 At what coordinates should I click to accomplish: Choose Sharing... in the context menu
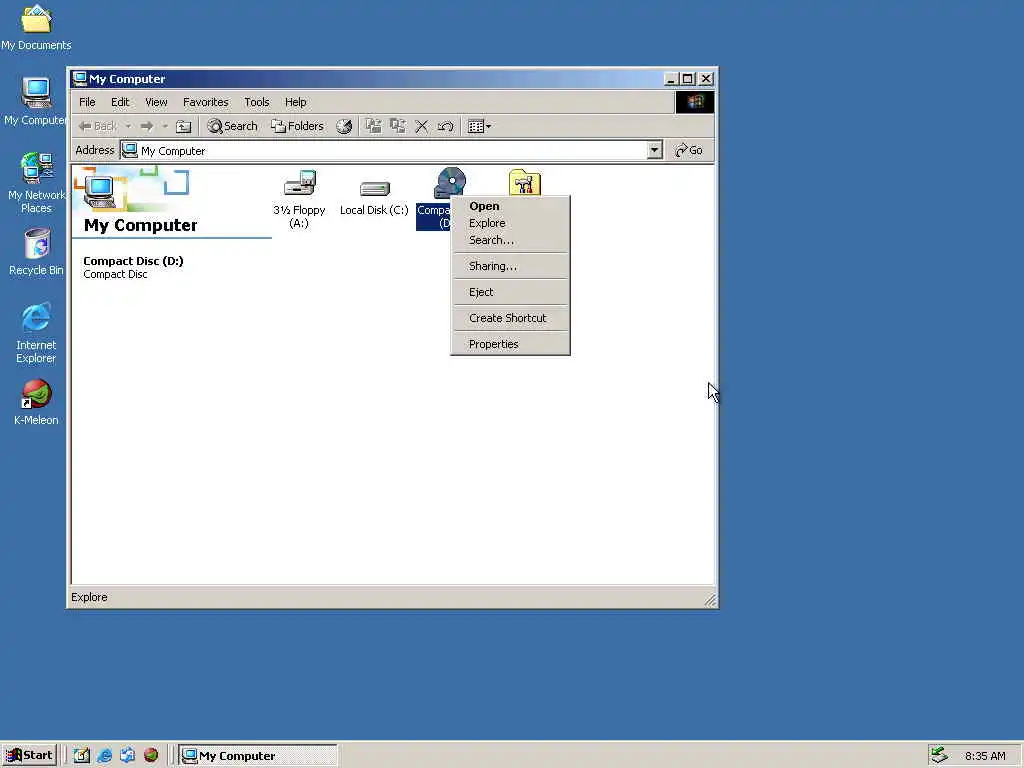click(510, 266)
